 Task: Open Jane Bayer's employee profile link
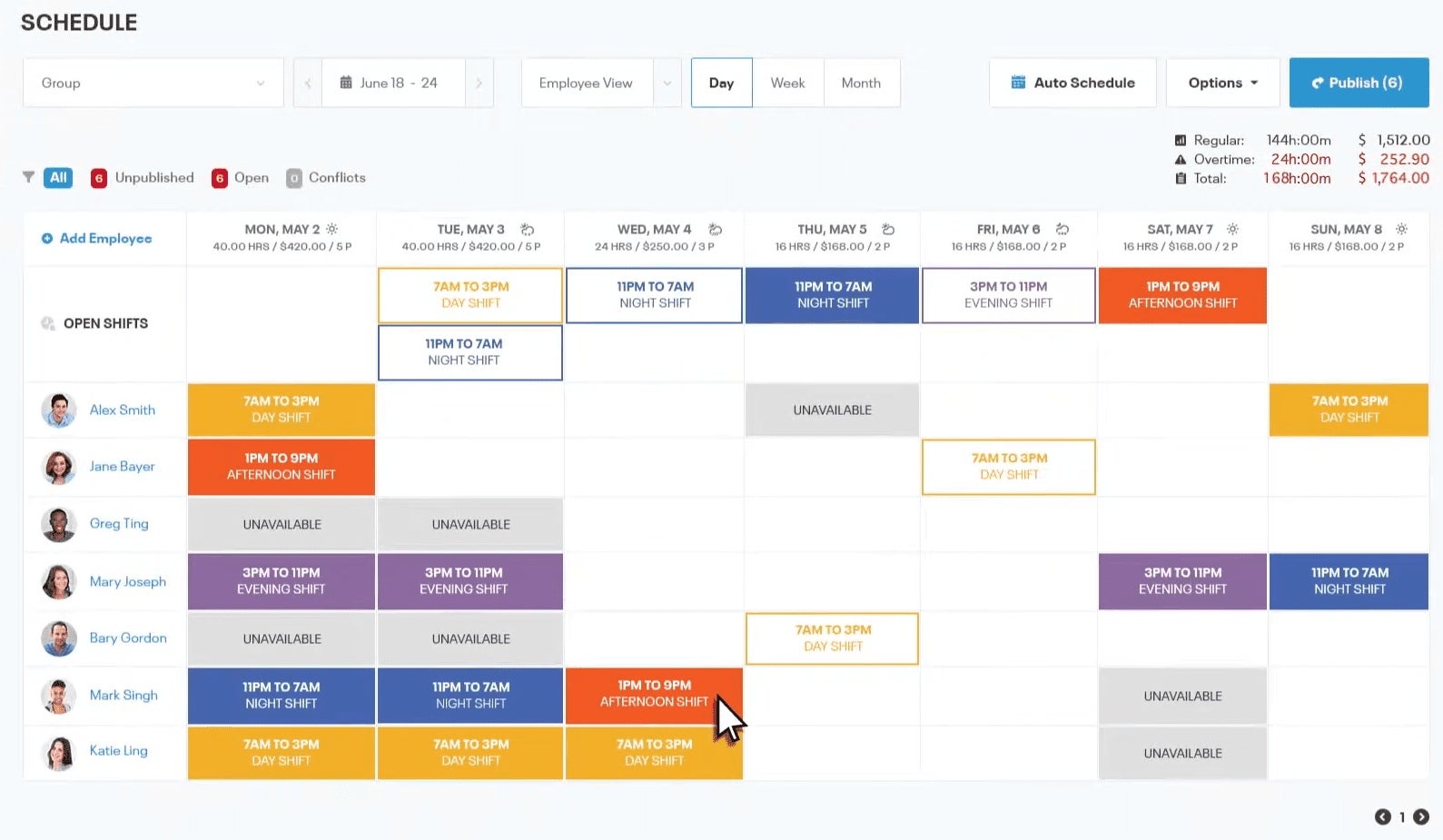pyautogui.click(x=122, y=466)
